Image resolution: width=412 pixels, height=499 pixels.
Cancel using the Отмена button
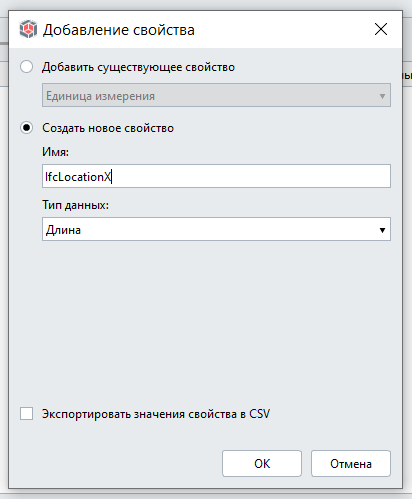(x=351, y=464)
